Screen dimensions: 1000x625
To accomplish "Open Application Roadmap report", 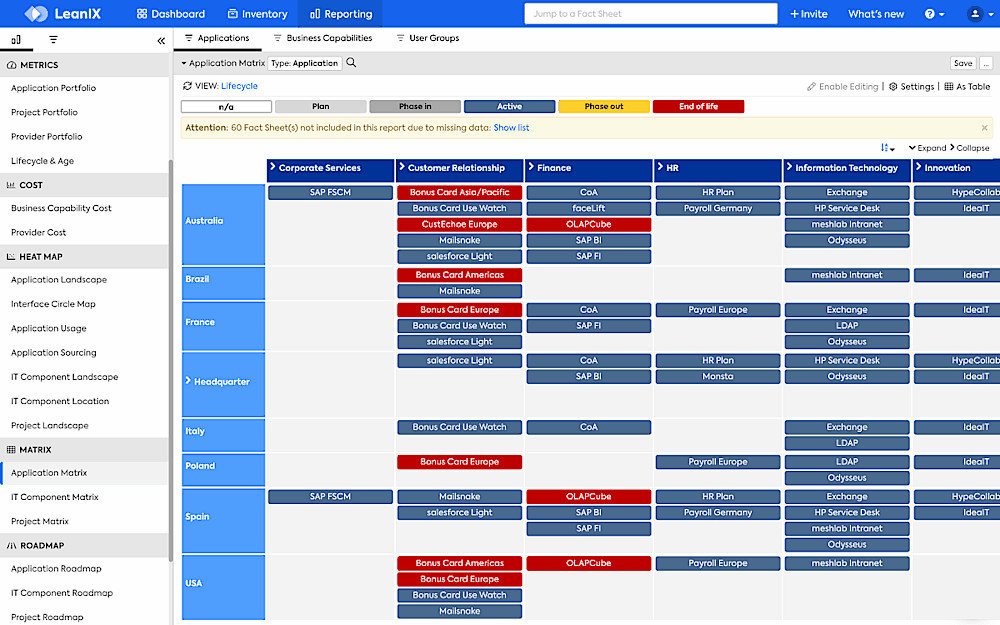I will coord(56,568).
